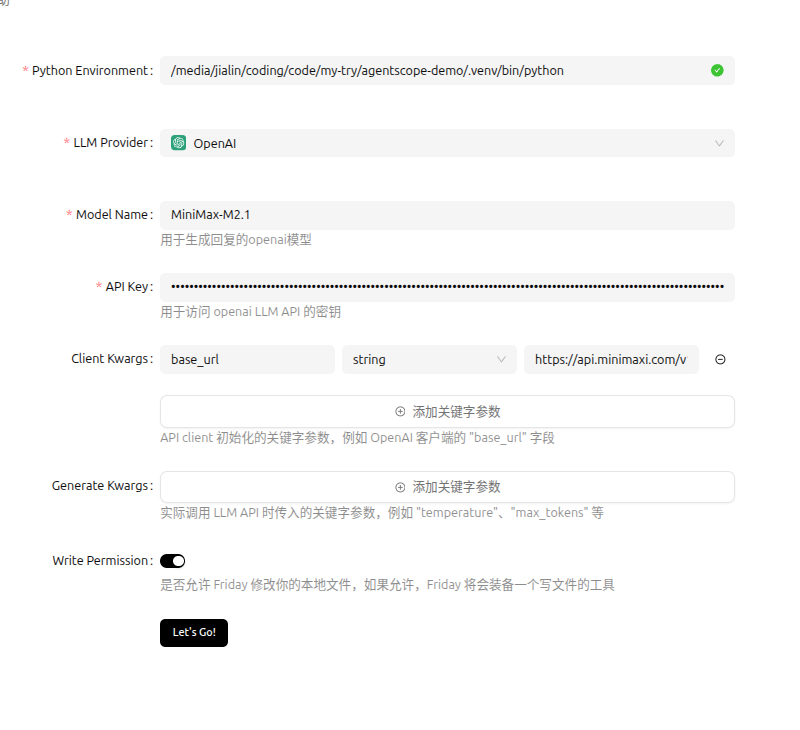Click into the masked API Key field
The width and height of the screenshot is (800, 730).
[x=447, y=287]
